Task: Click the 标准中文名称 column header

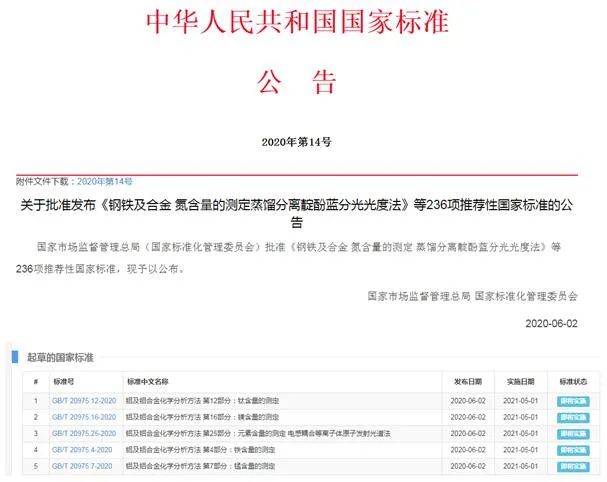Action: (x=148, y=382)
